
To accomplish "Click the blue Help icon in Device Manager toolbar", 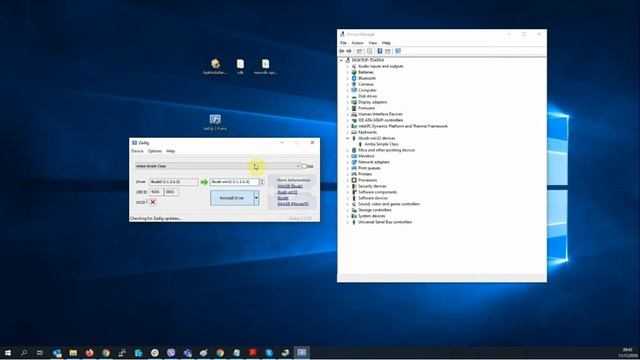I will (380, 51).
